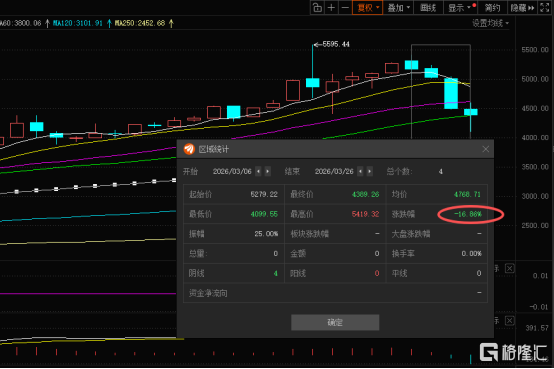The height and width of the screenshot is (369, 554).
Task: Click the large cyan bearish candlestick
Action: 451,93
